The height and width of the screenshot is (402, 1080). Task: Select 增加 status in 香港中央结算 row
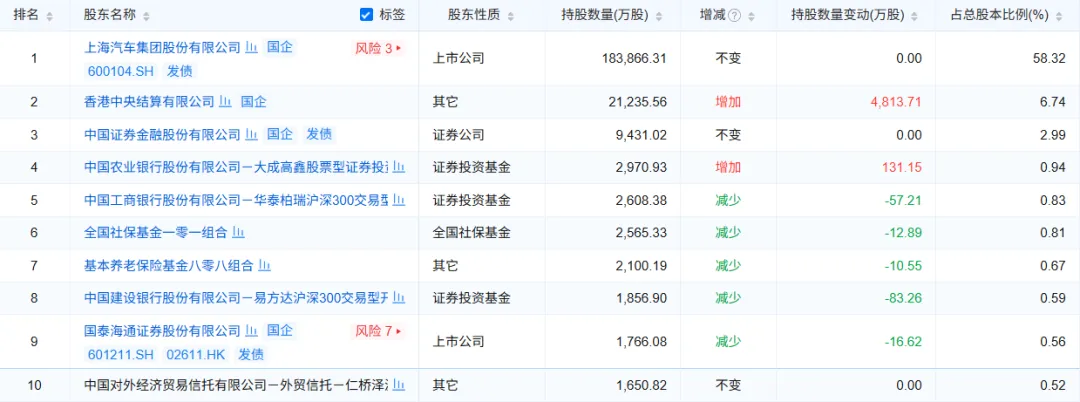(728, 102)
